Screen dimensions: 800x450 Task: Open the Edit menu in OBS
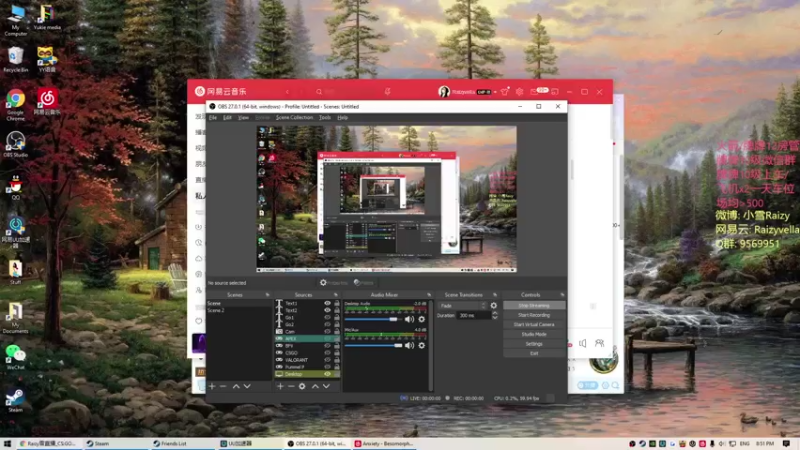pos(228,118)
